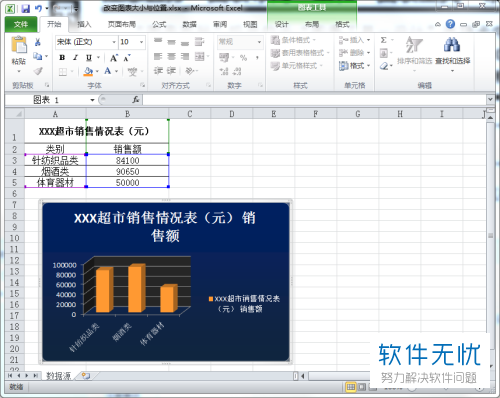Screen dimensions: 500x398
Task: Center text horizontally
Action: click(x=171, y=57)
